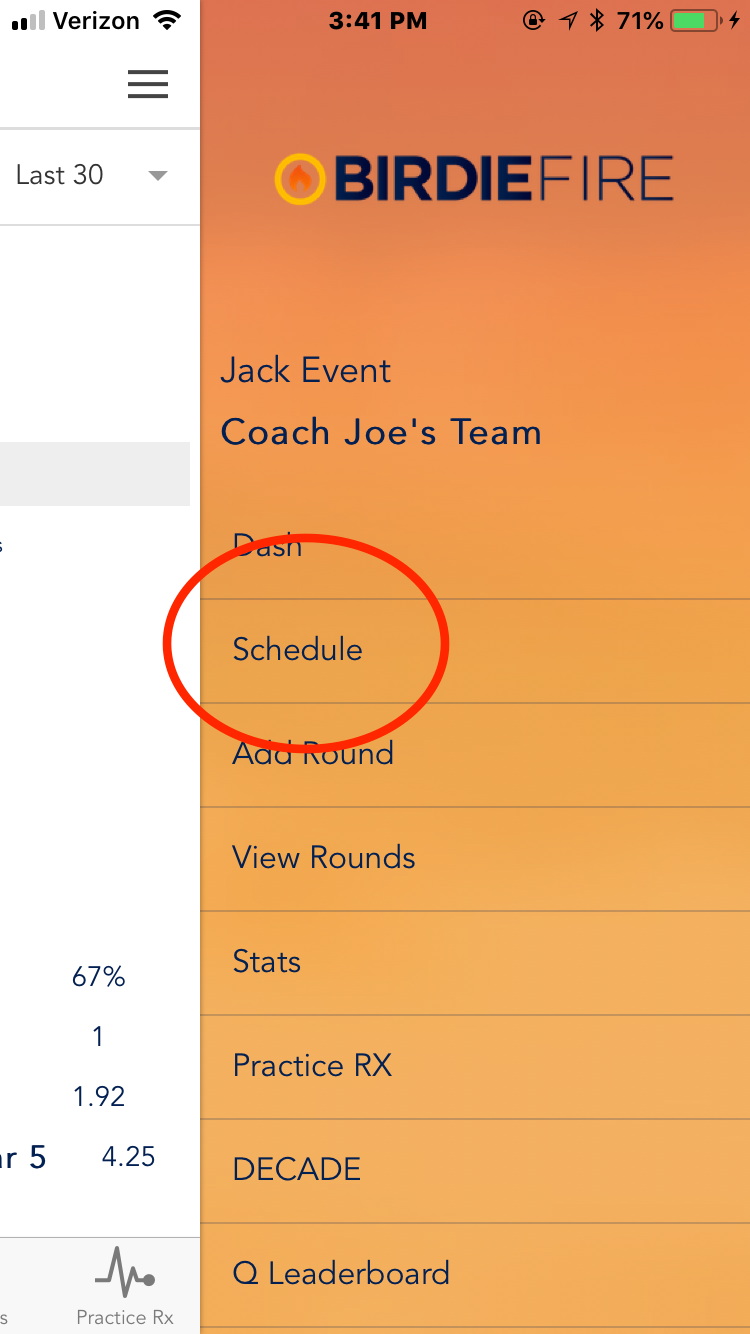Go to Stats in side menu

[x=267, y=962]
